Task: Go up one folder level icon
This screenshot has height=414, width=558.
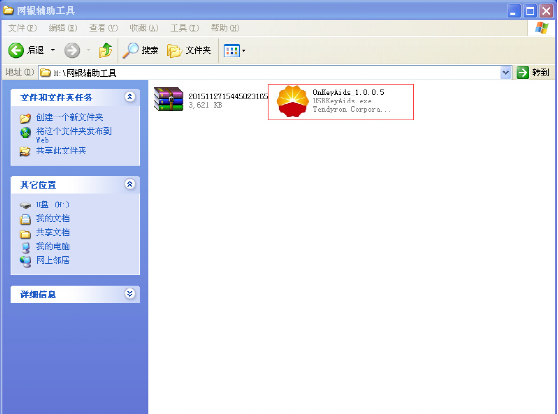Action: click(105, 50)
